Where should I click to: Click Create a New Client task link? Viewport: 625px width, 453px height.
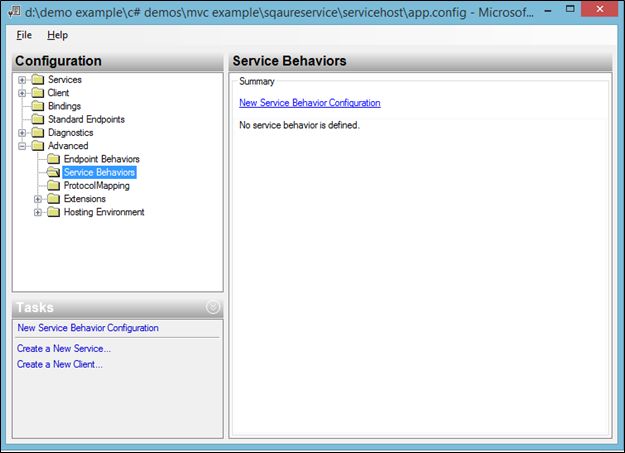tap(59, 364)
